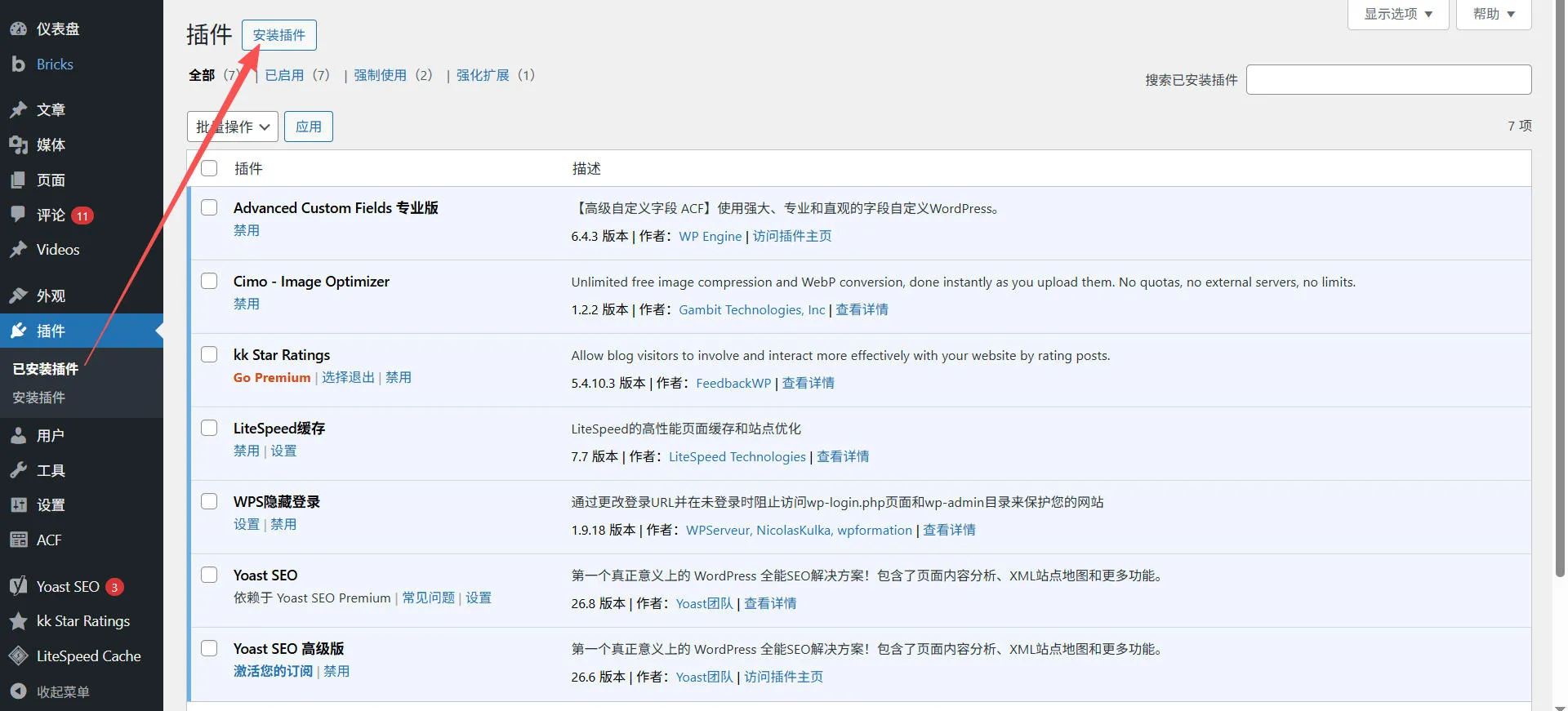Click the red 11 comments badge

82,216
